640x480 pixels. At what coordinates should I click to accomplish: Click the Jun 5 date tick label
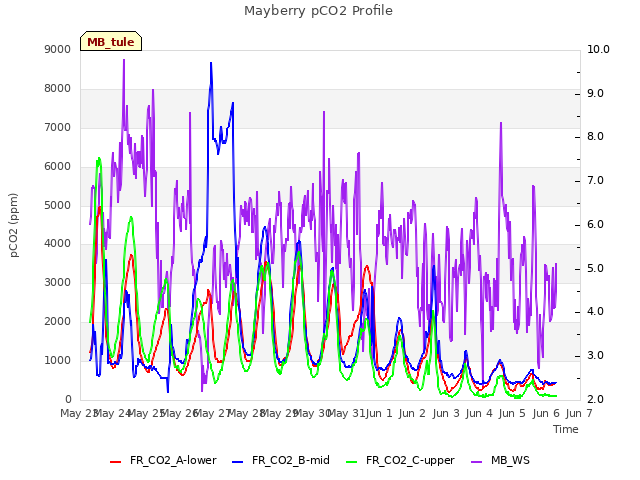point(512,413)
